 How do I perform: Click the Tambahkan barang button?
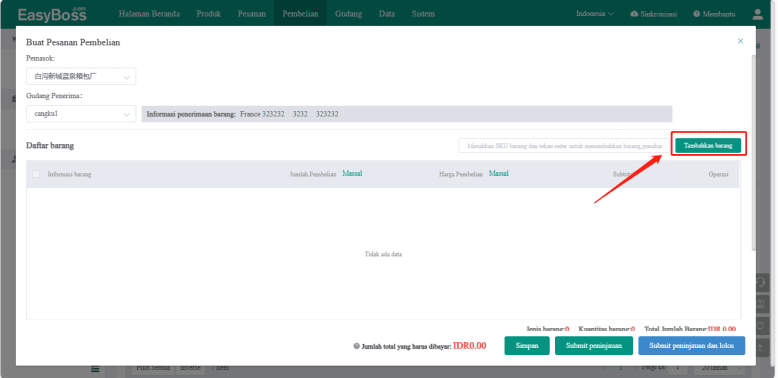[708, 145]
